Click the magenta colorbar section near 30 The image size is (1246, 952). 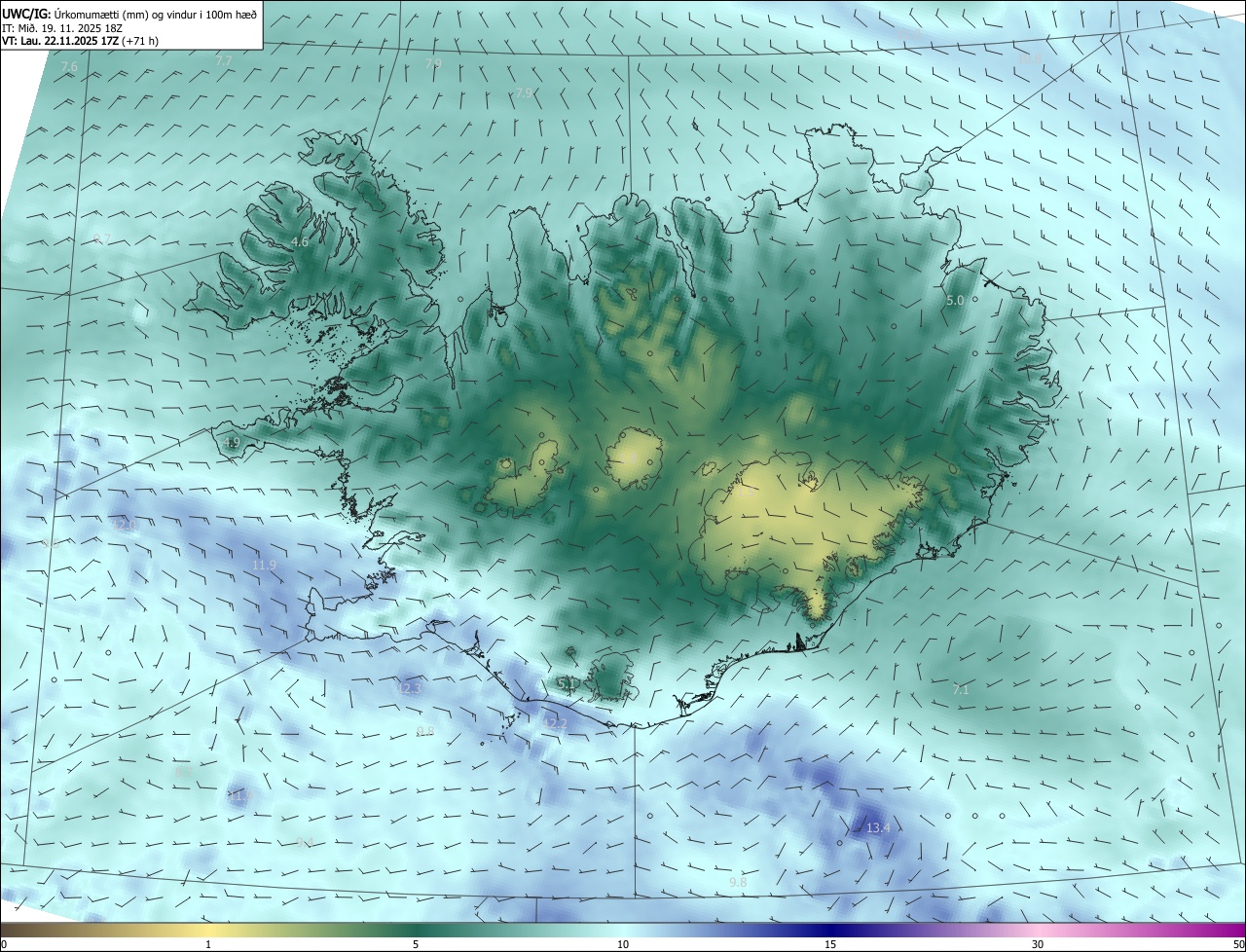tap(1038, 930)
